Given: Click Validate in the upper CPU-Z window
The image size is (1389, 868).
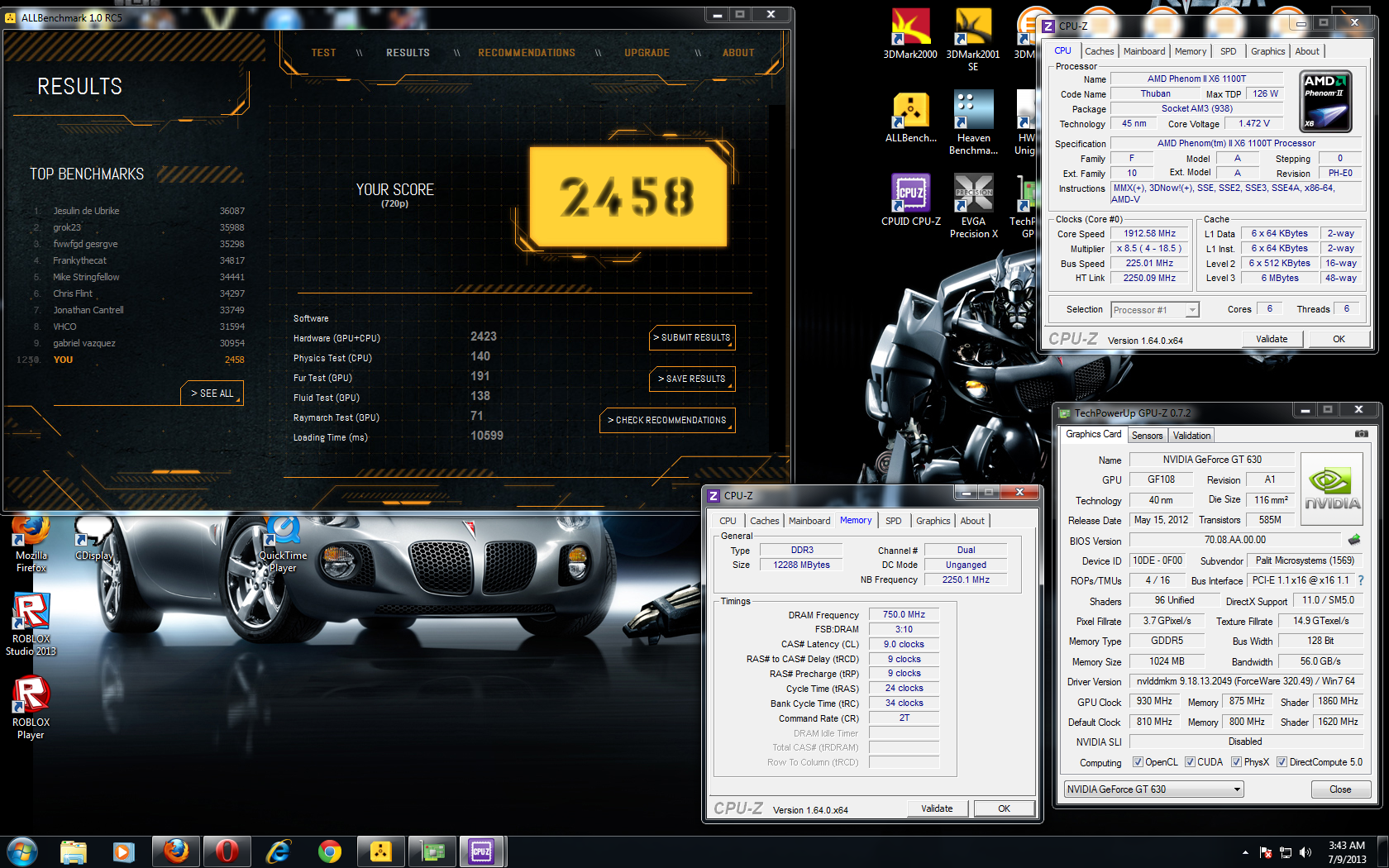Looking at the screenshot, I should point(1272,339).
